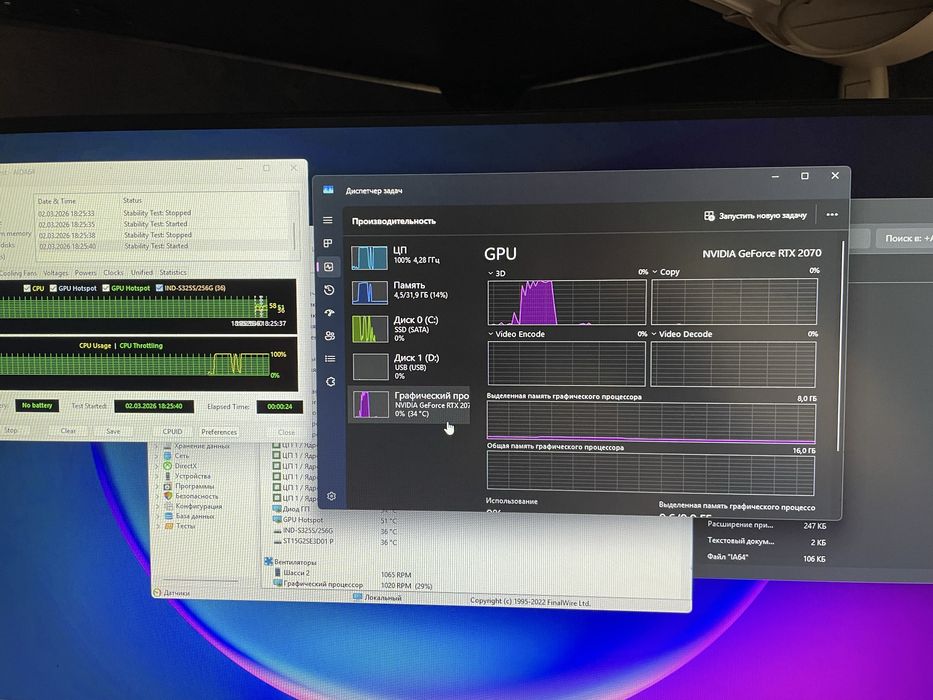The image size is (933, 700).
Task: Select Диод ГП sensor row
Action: coord(333,510)
